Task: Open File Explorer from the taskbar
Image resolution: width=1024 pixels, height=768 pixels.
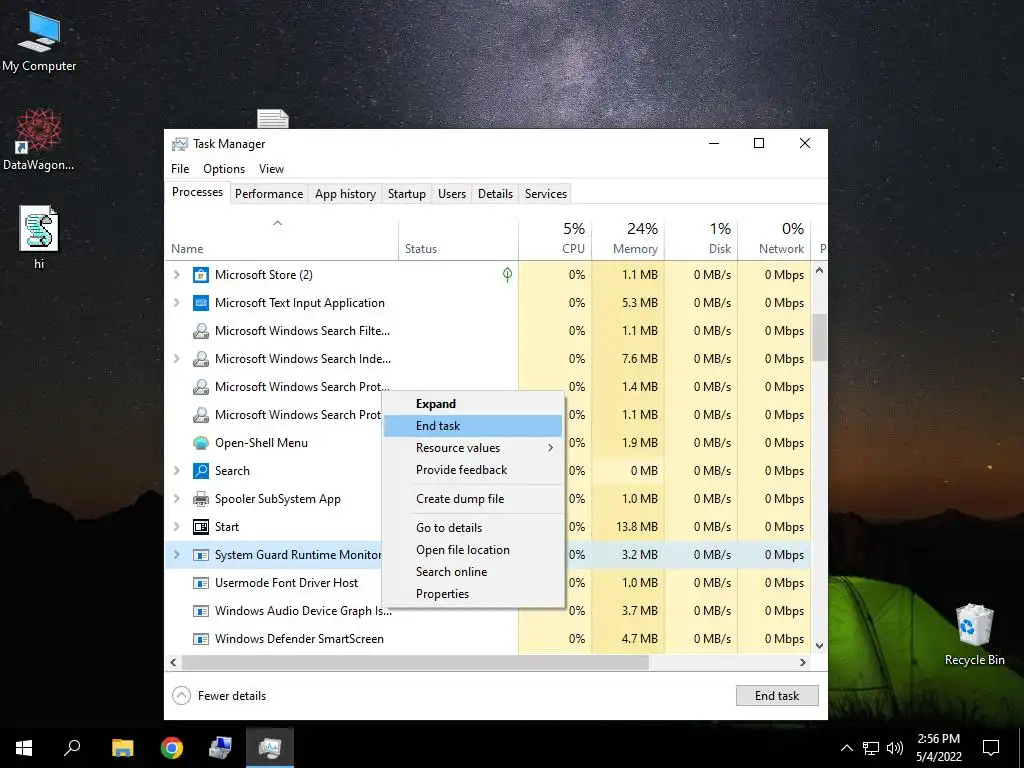Action: 122,748
